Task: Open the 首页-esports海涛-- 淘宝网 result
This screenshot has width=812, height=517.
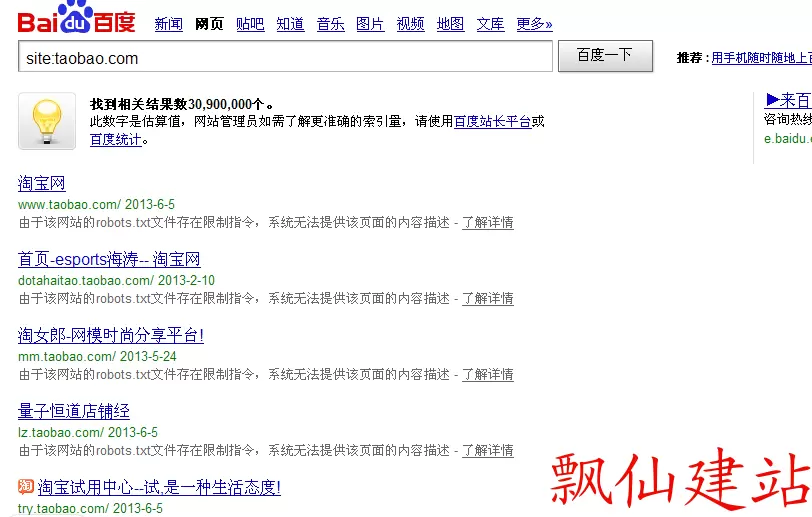Action: (109, 259)
